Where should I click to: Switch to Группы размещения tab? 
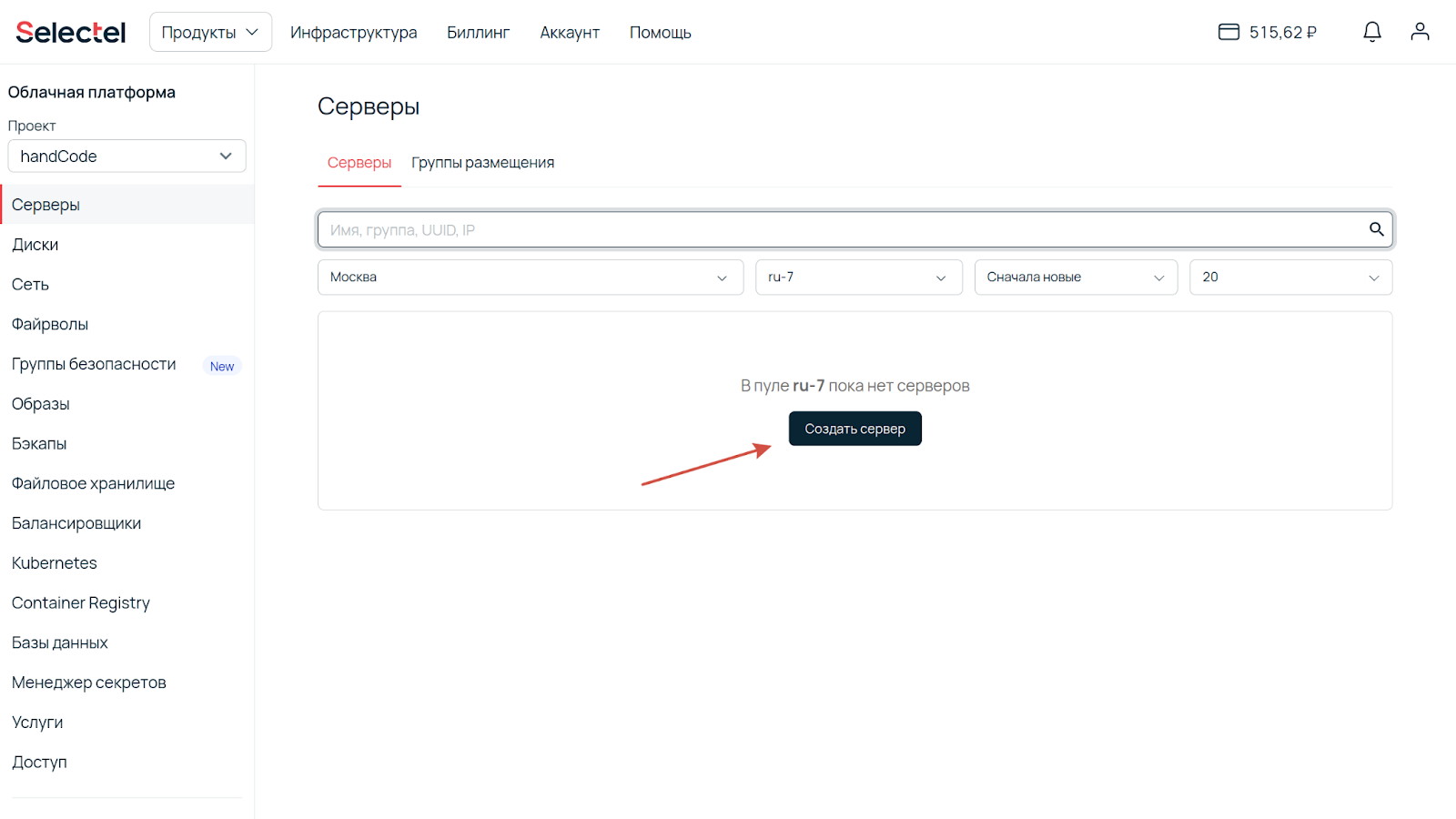pos(482,163)
